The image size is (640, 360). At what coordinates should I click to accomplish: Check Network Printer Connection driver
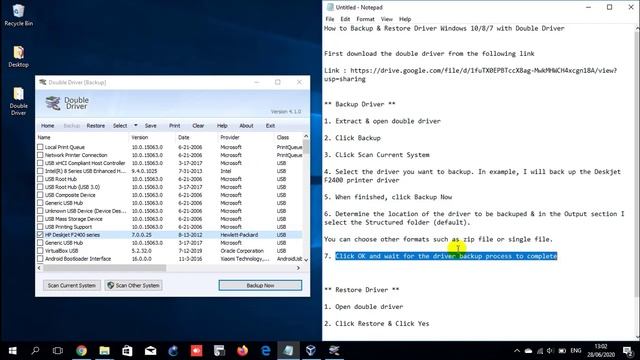pos(40,155)
